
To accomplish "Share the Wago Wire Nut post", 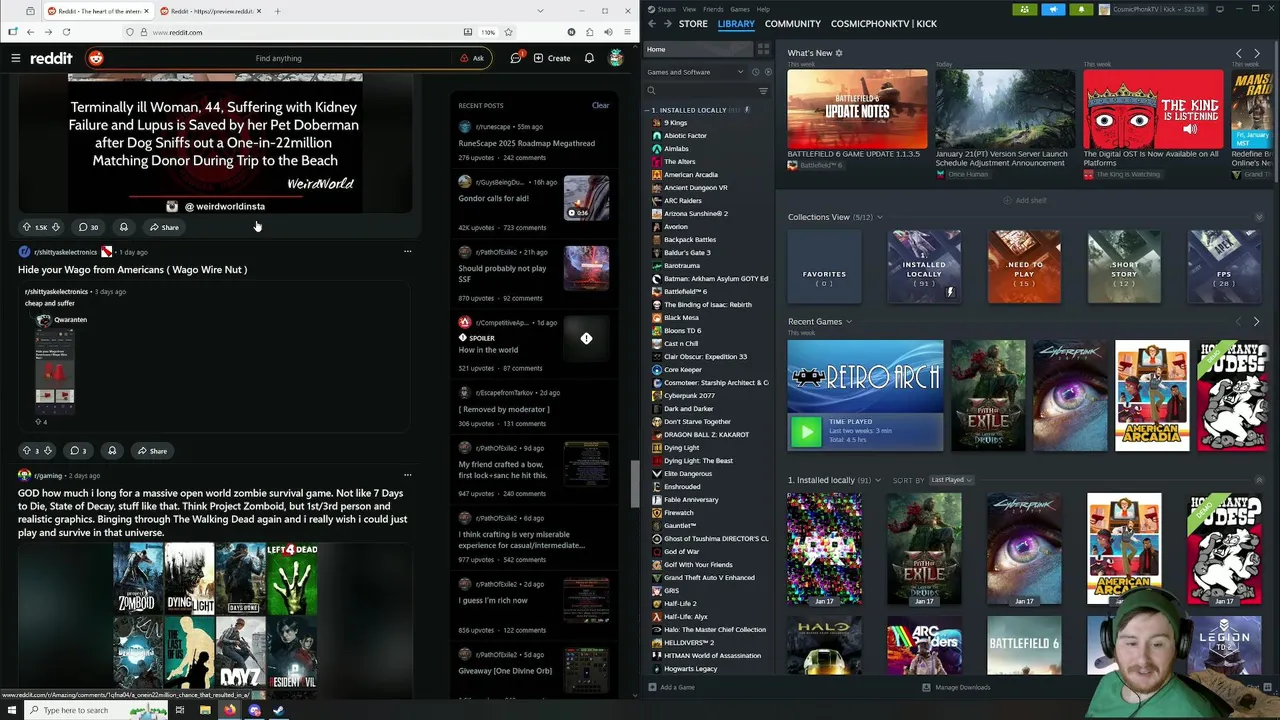I will point(152,451).
